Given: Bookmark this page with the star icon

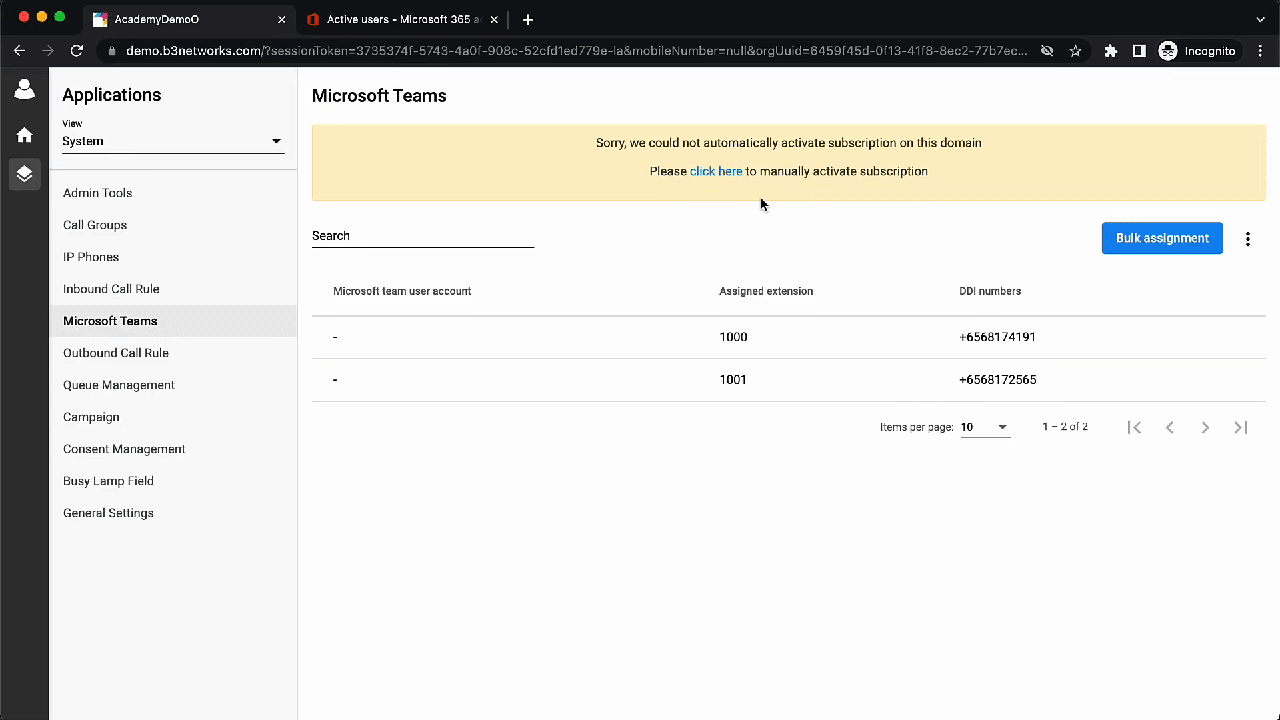Looking at the screenshot, I should [1075, 51].
